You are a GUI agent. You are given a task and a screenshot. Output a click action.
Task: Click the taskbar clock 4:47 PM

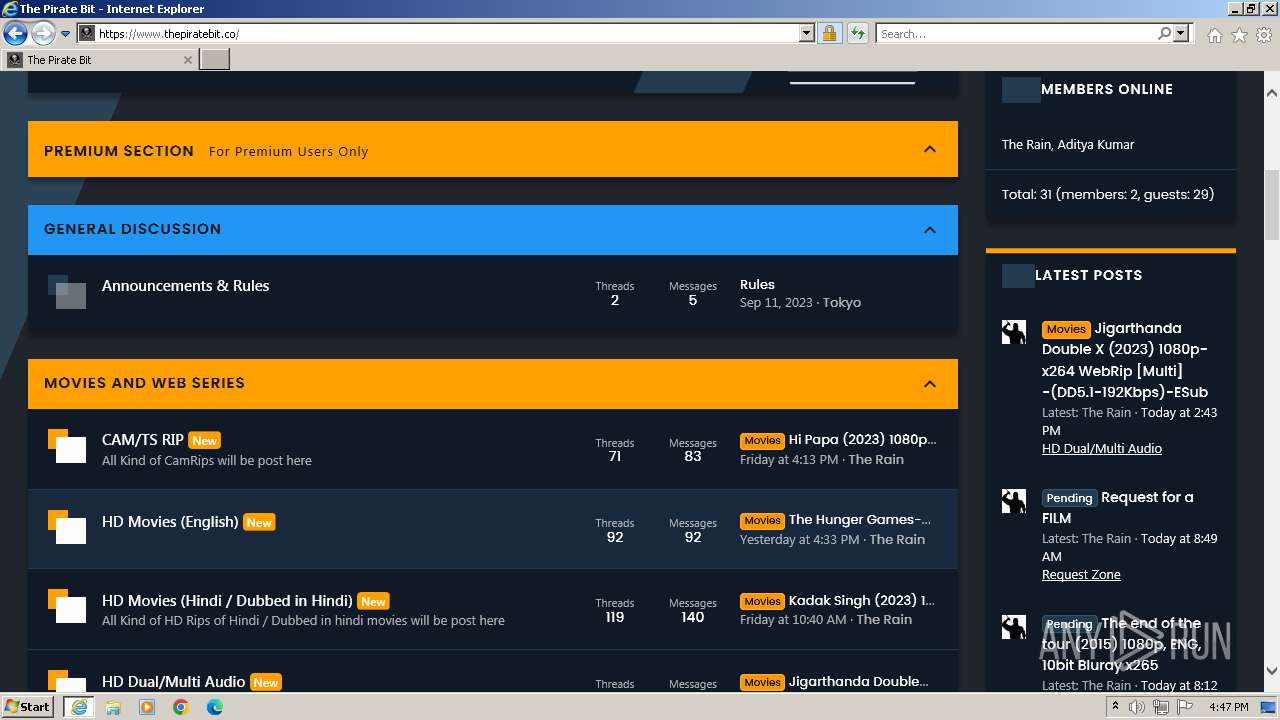(1228, 707)
